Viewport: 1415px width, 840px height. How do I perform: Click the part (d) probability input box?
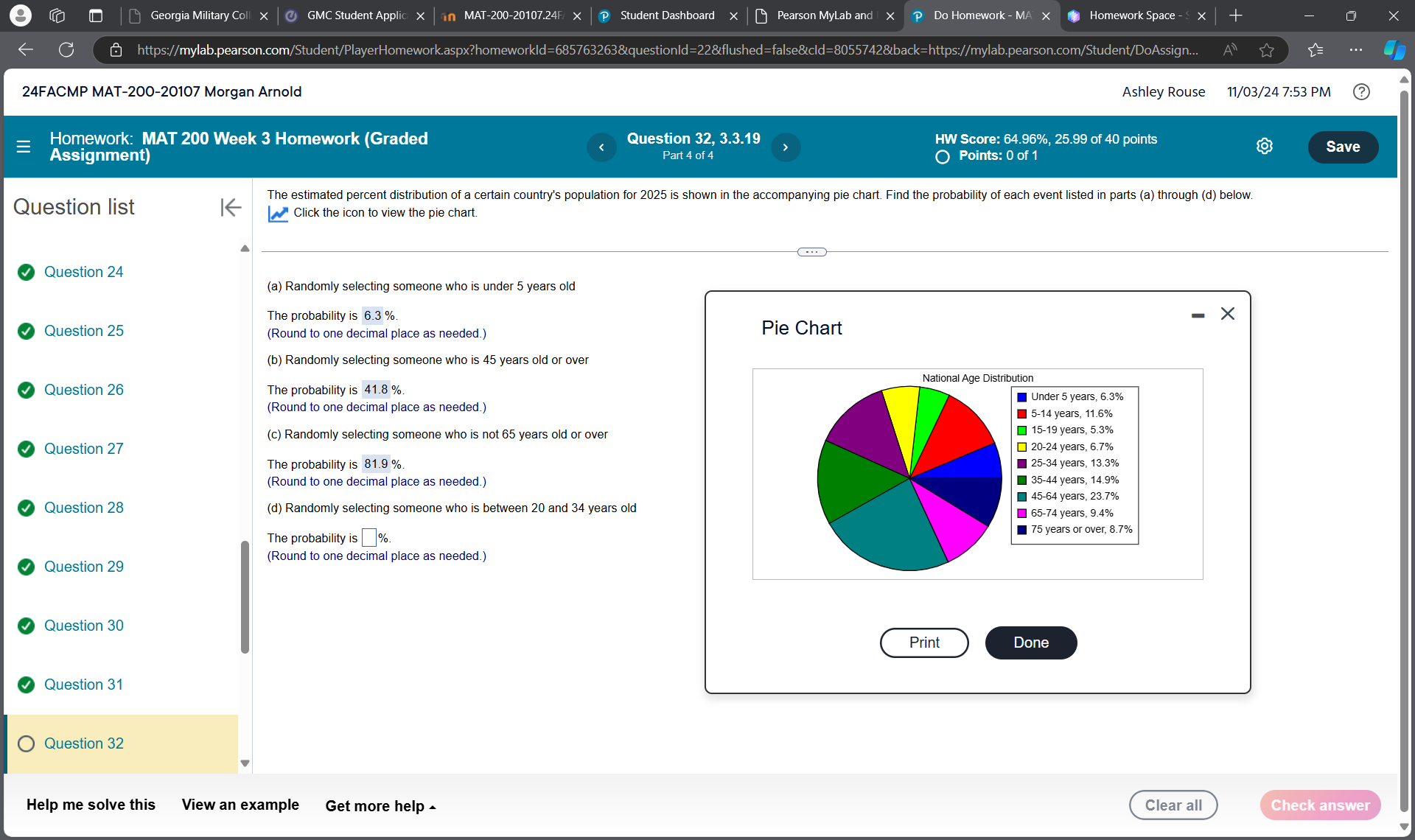click(x=369, y=538)
